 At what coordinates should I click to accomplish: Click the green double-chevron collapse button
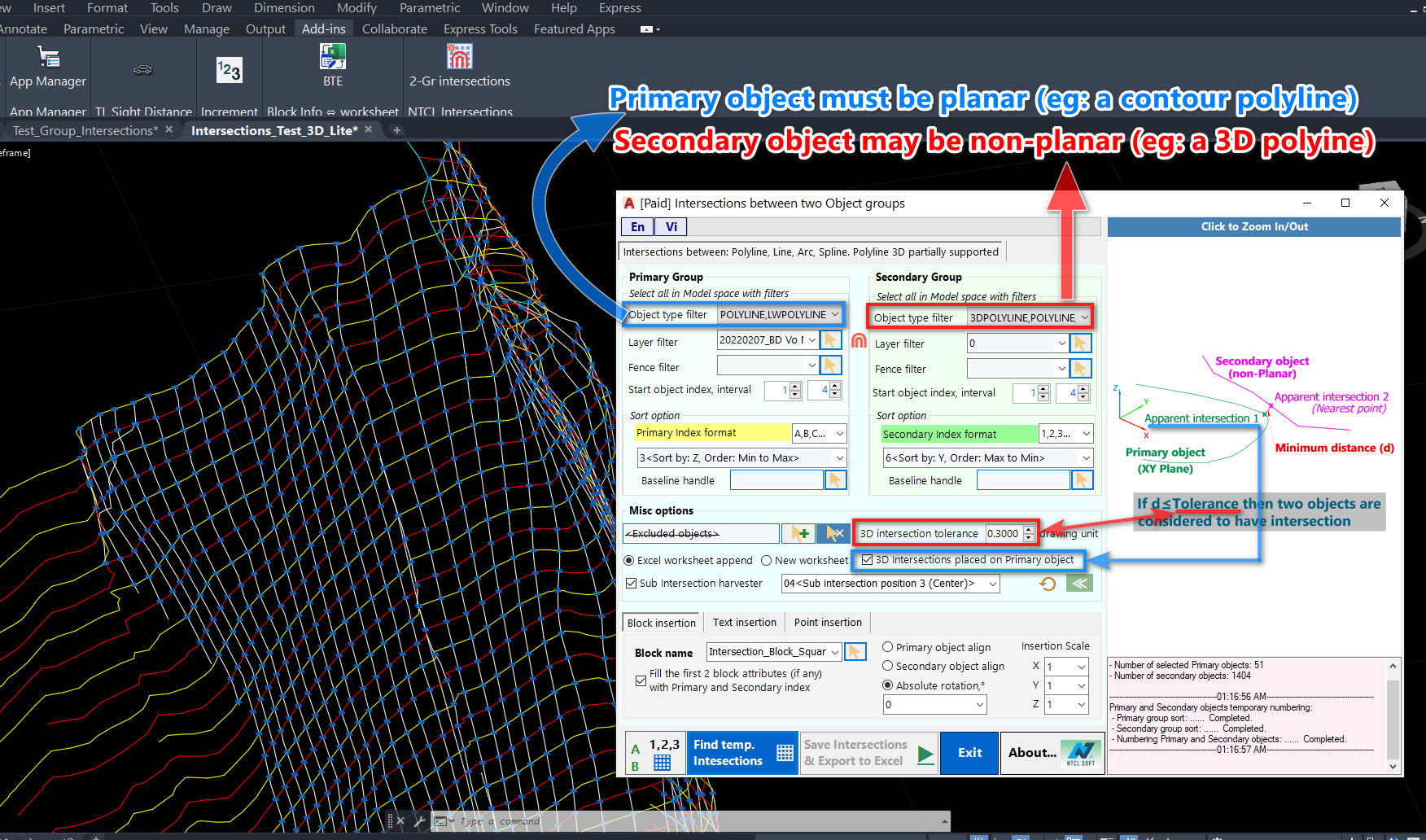tap(1079, 583)
